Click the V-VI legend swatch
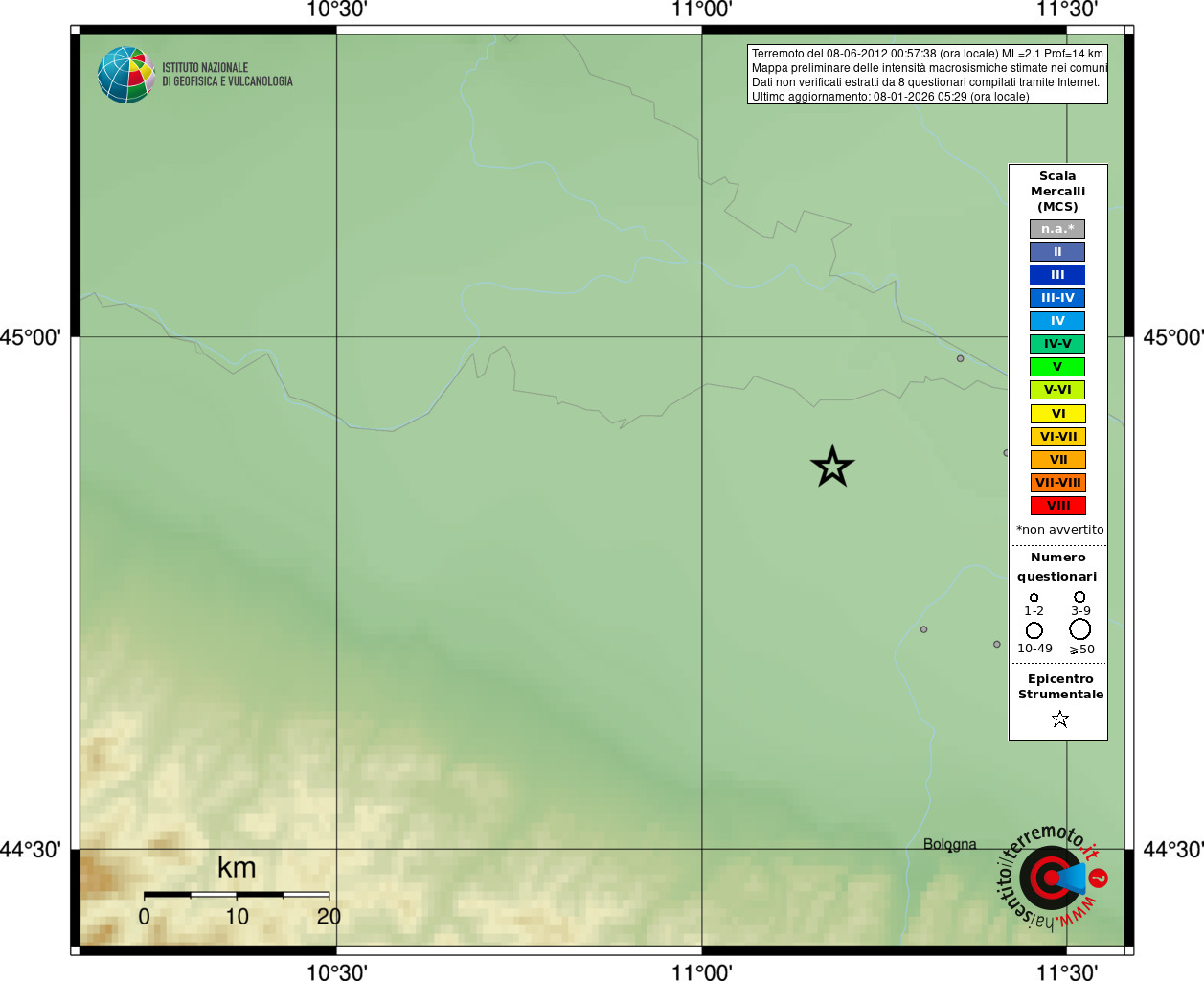The image size is (1204, 981). point(1057,390)
